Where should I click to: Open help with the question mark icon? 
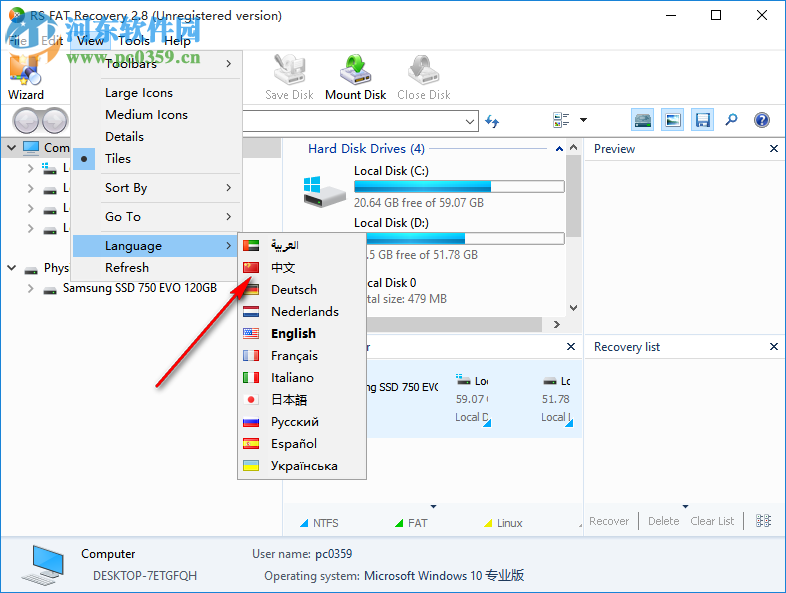point(761,120)
